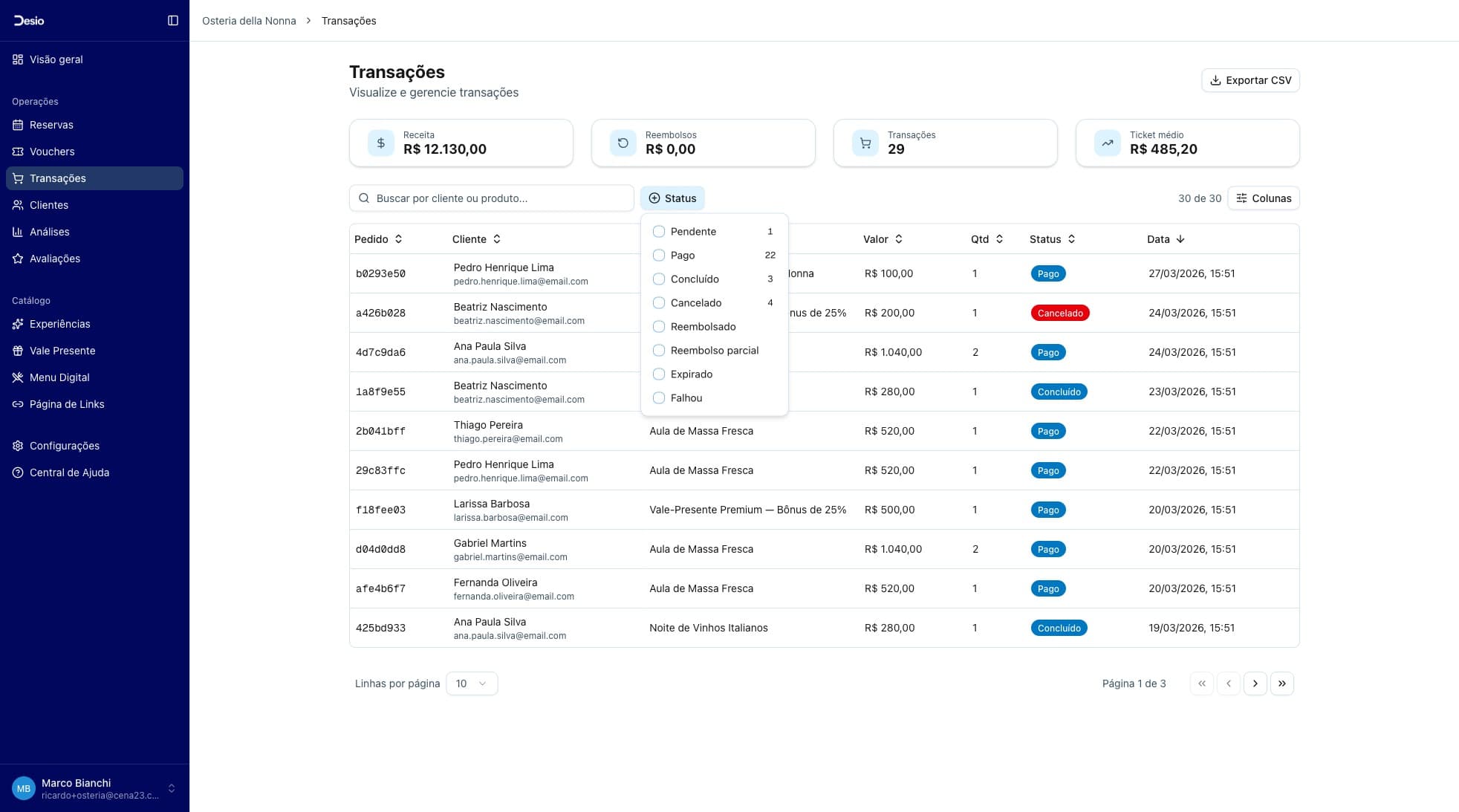
Task: Sort by Pedido column
Action: click(378, 239)
